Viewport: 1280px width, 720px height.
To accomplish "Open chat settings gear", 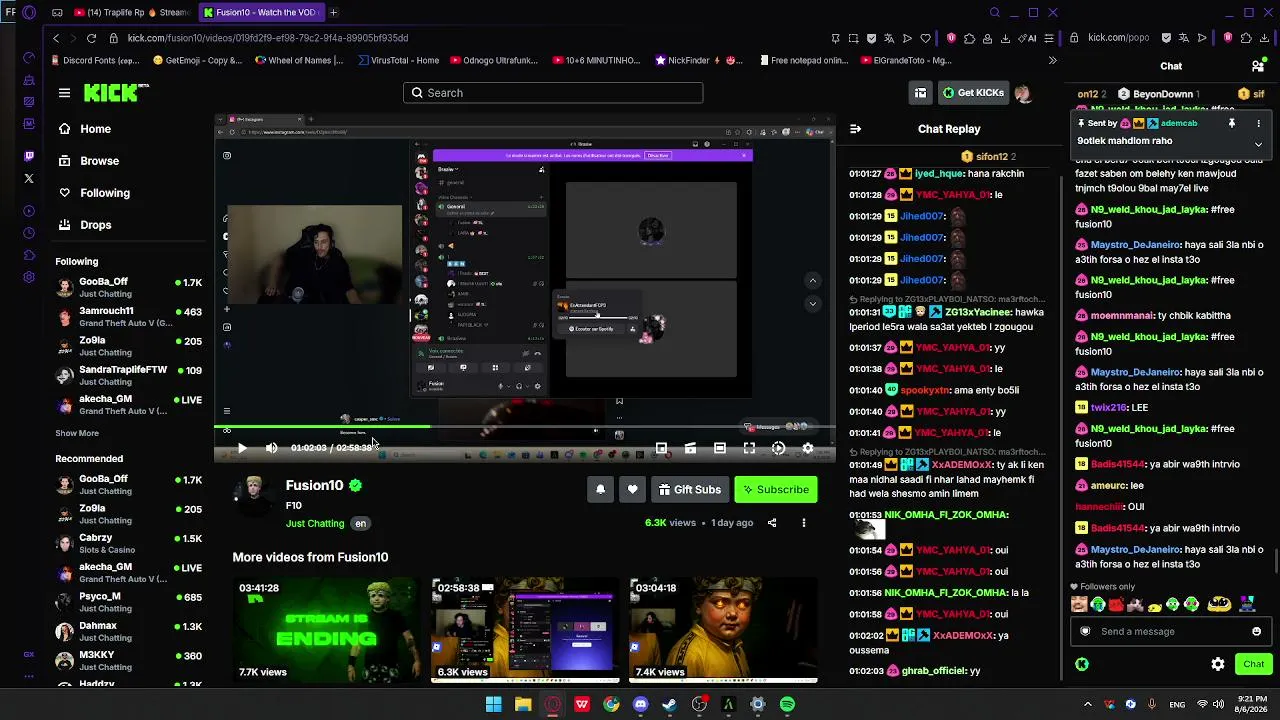I will point(1218,664).
